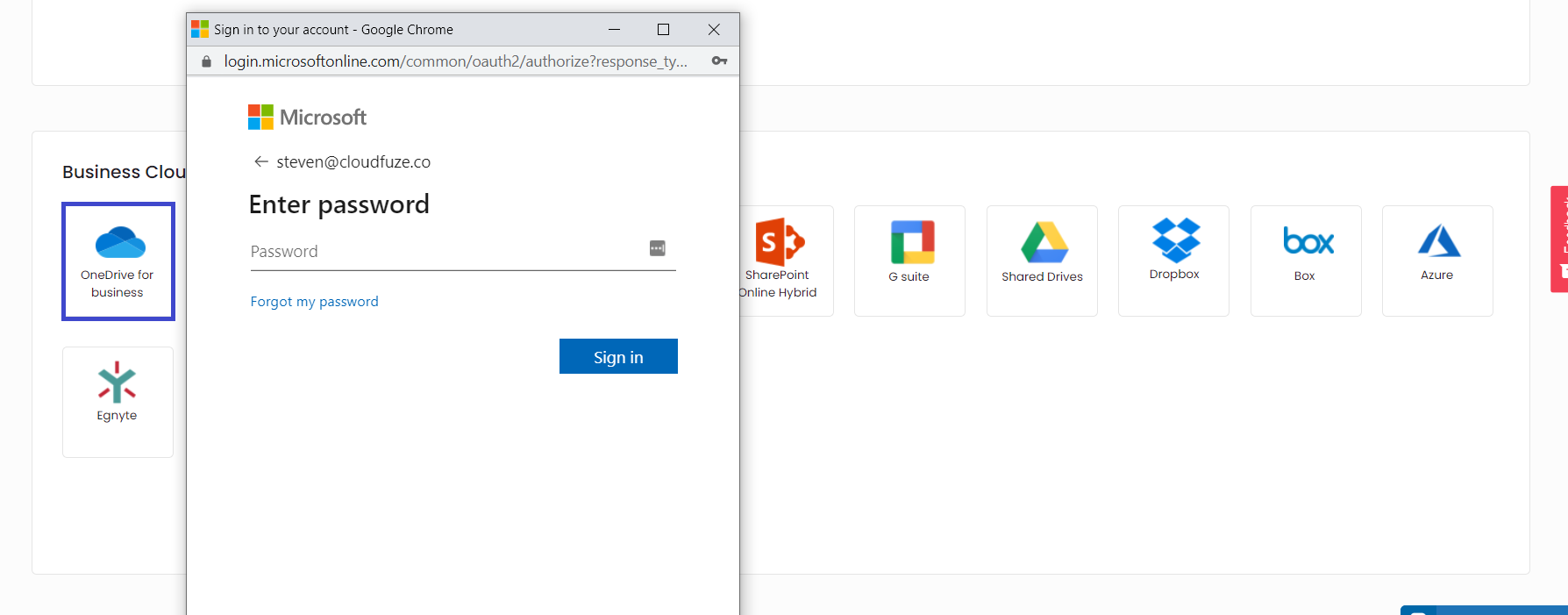The height and width of the screenshot is (615, 1568).
Task: Click the Chrome window icon in the title bar
Action: coord(200,29)
